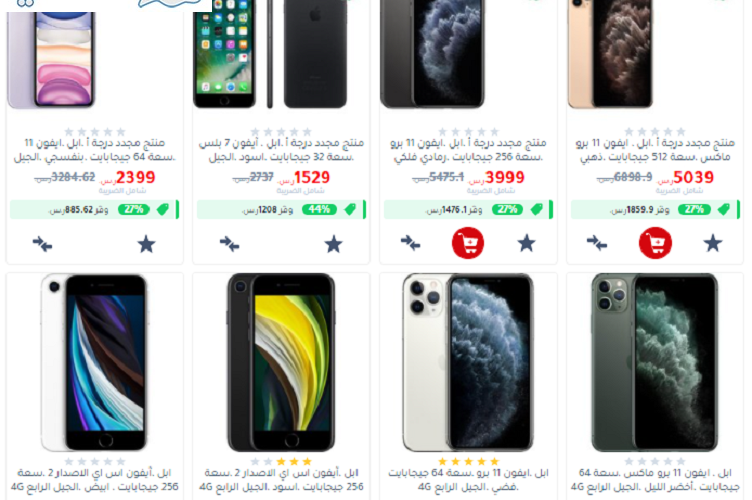Add the 5039 iPhone 11 Pro Max to cart
Viewport: 752px width, 500px height.
coord(655,243)
